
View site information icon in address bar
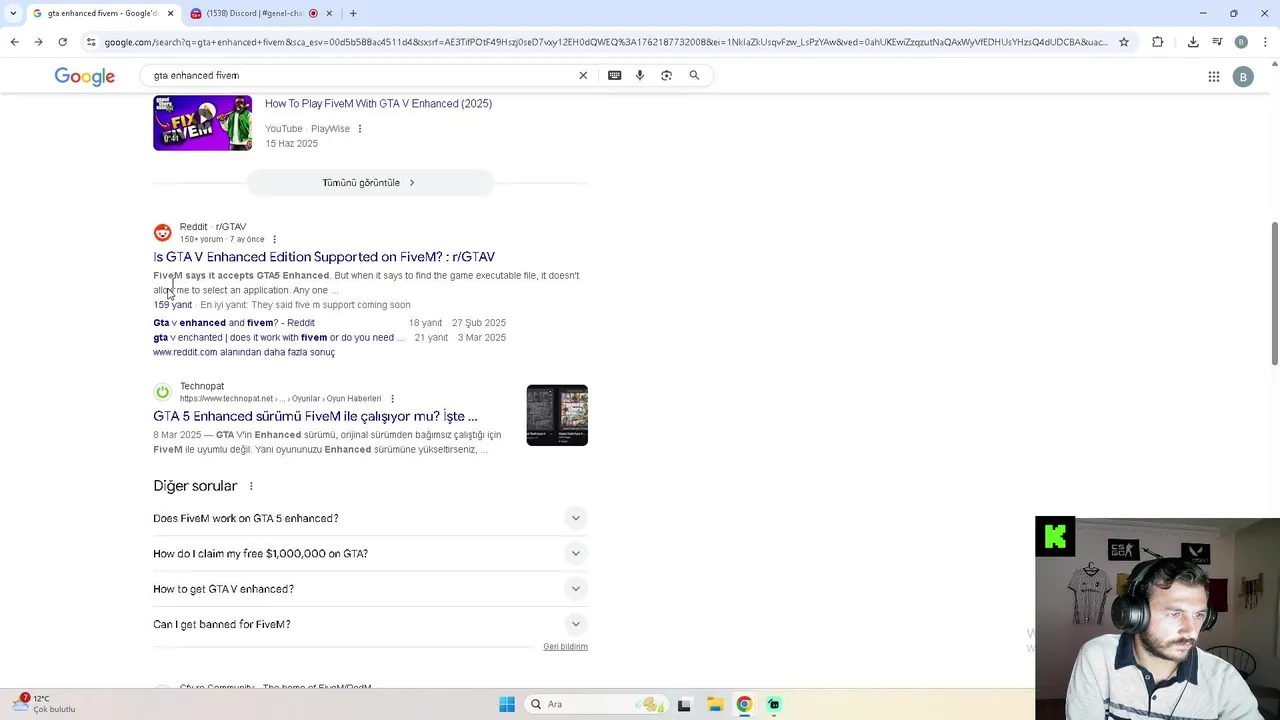(x=91, y=42)
